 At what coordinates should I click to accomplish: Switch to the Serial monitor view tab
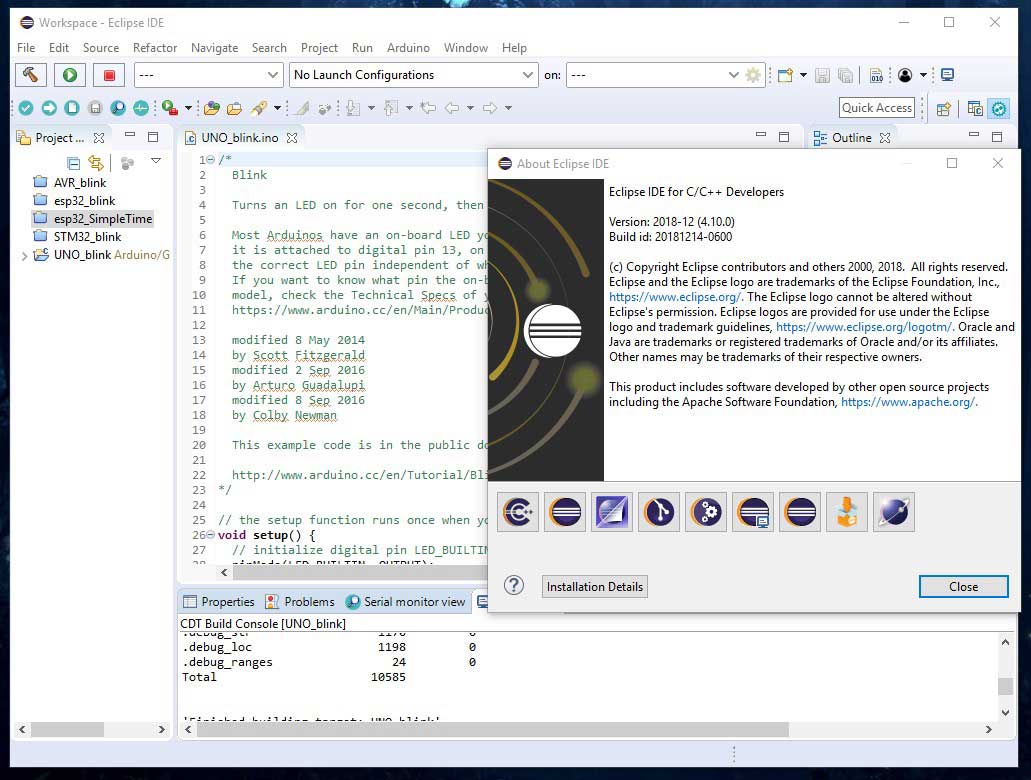406,602
